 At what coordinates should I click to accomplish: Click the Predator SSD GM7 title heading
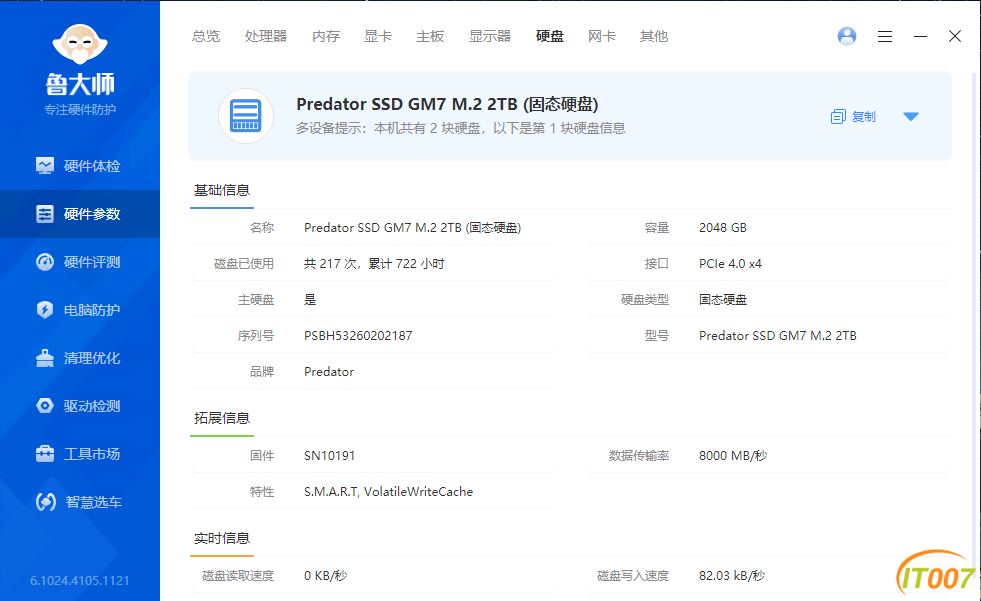(x=447, y=104)
